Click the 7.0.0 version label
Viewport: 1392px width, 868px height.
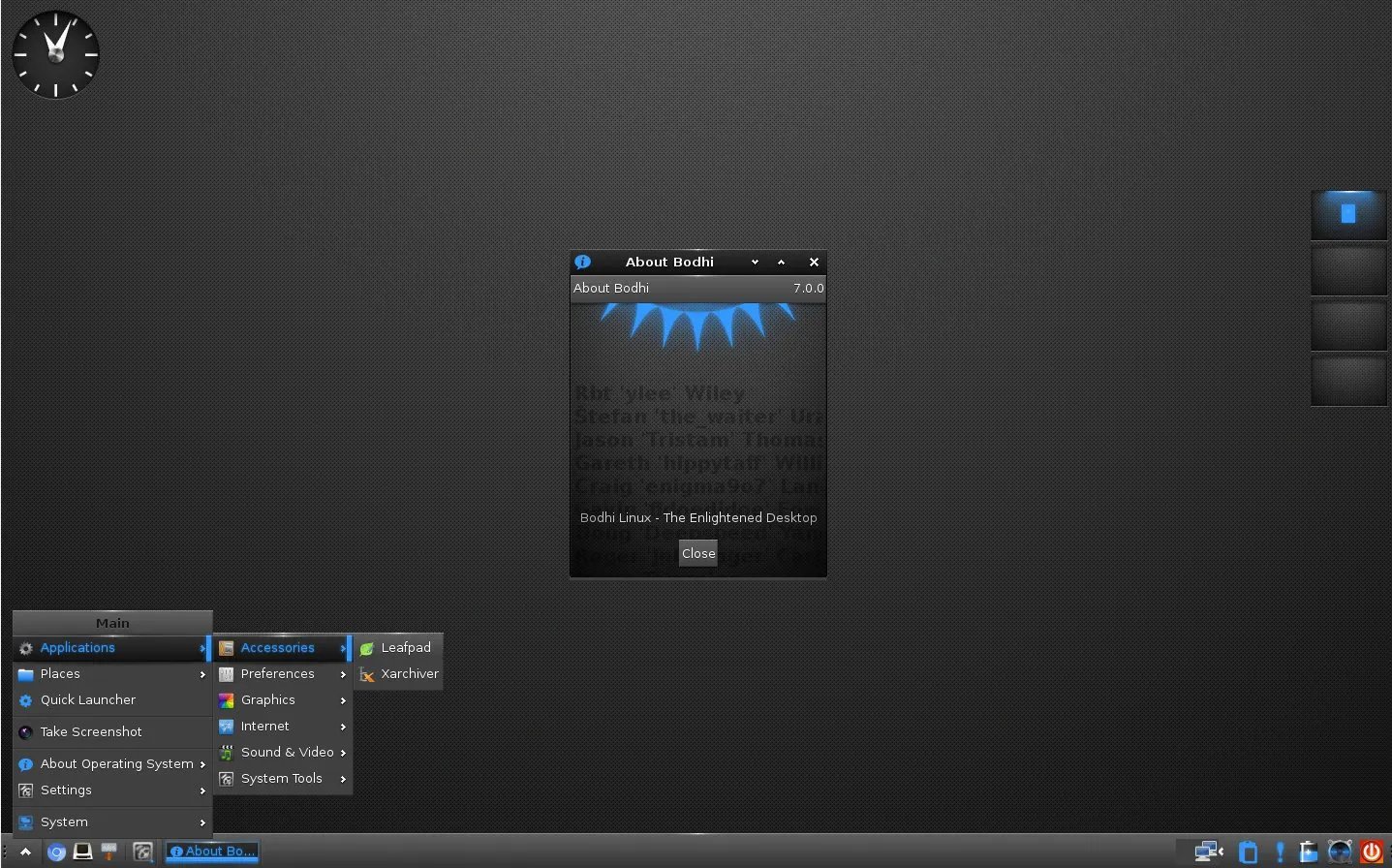tap(808, 288)
